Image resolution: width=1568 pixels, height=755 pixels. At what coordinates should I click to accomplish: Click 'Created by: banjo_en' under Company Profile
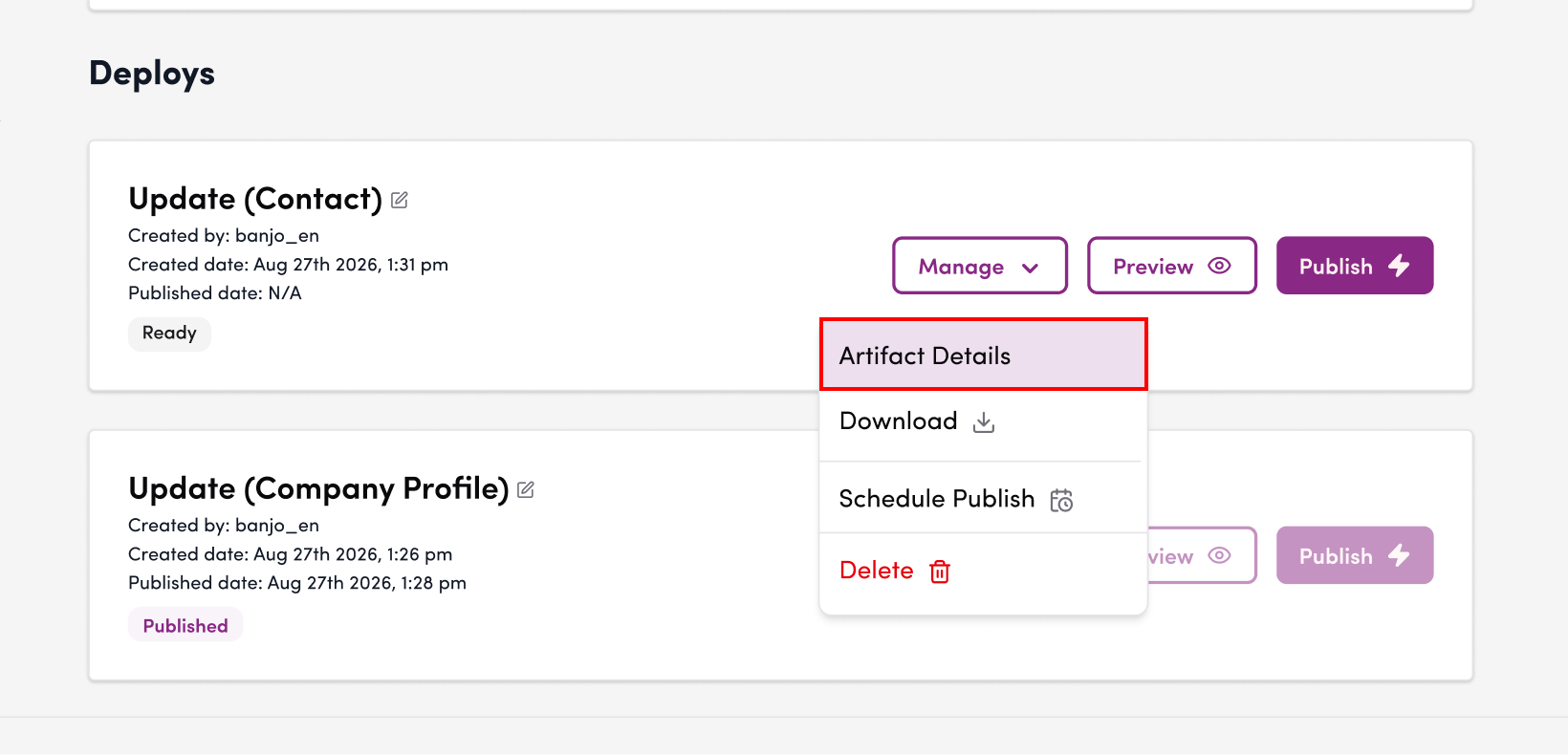(224, 526)
